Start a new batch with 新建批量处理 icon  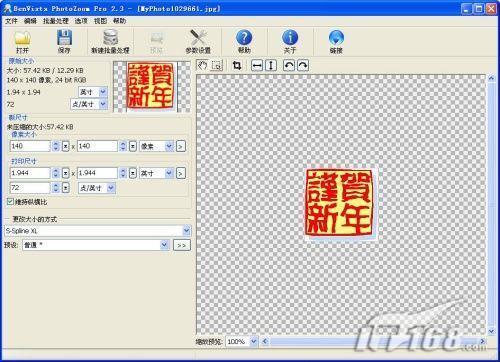point(110,42)
